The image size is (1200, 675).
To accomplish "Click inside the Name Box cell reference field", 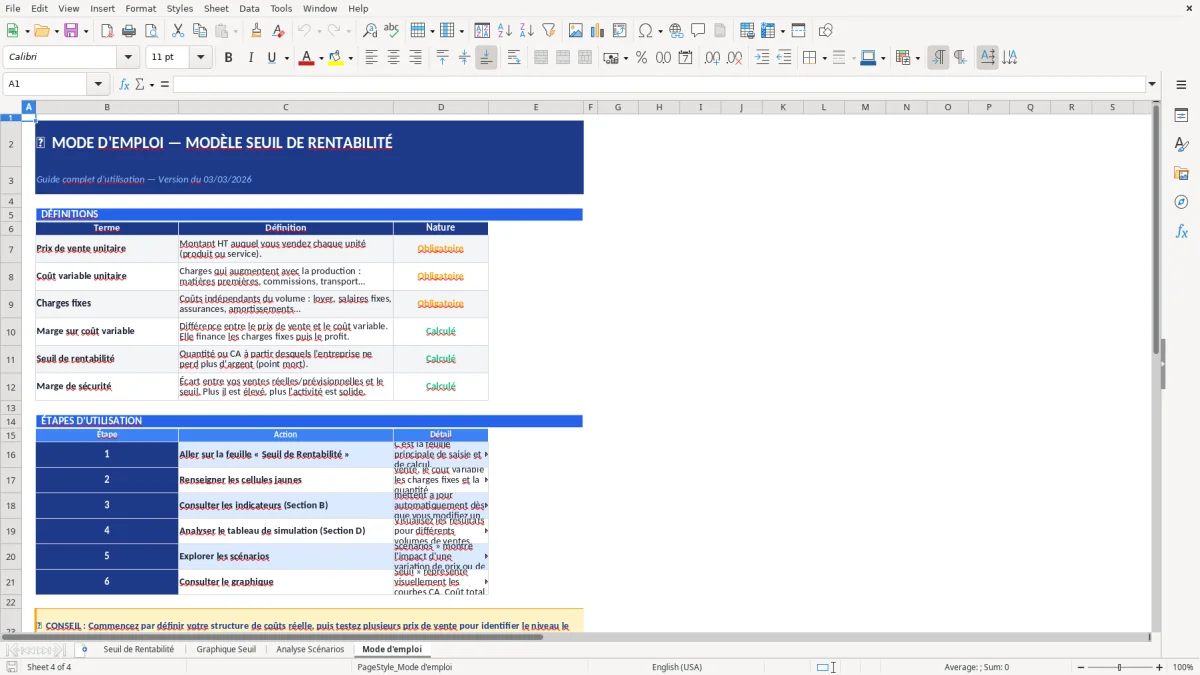I will pyautogui.click(x=45, y=84).
